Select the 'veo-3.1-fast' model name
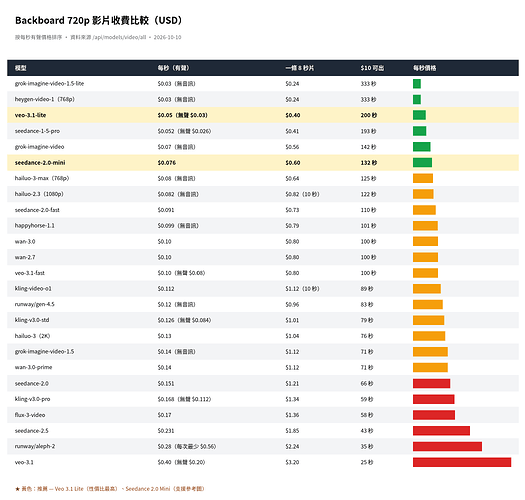Screen dimensions: 525x500 point(29,273)
